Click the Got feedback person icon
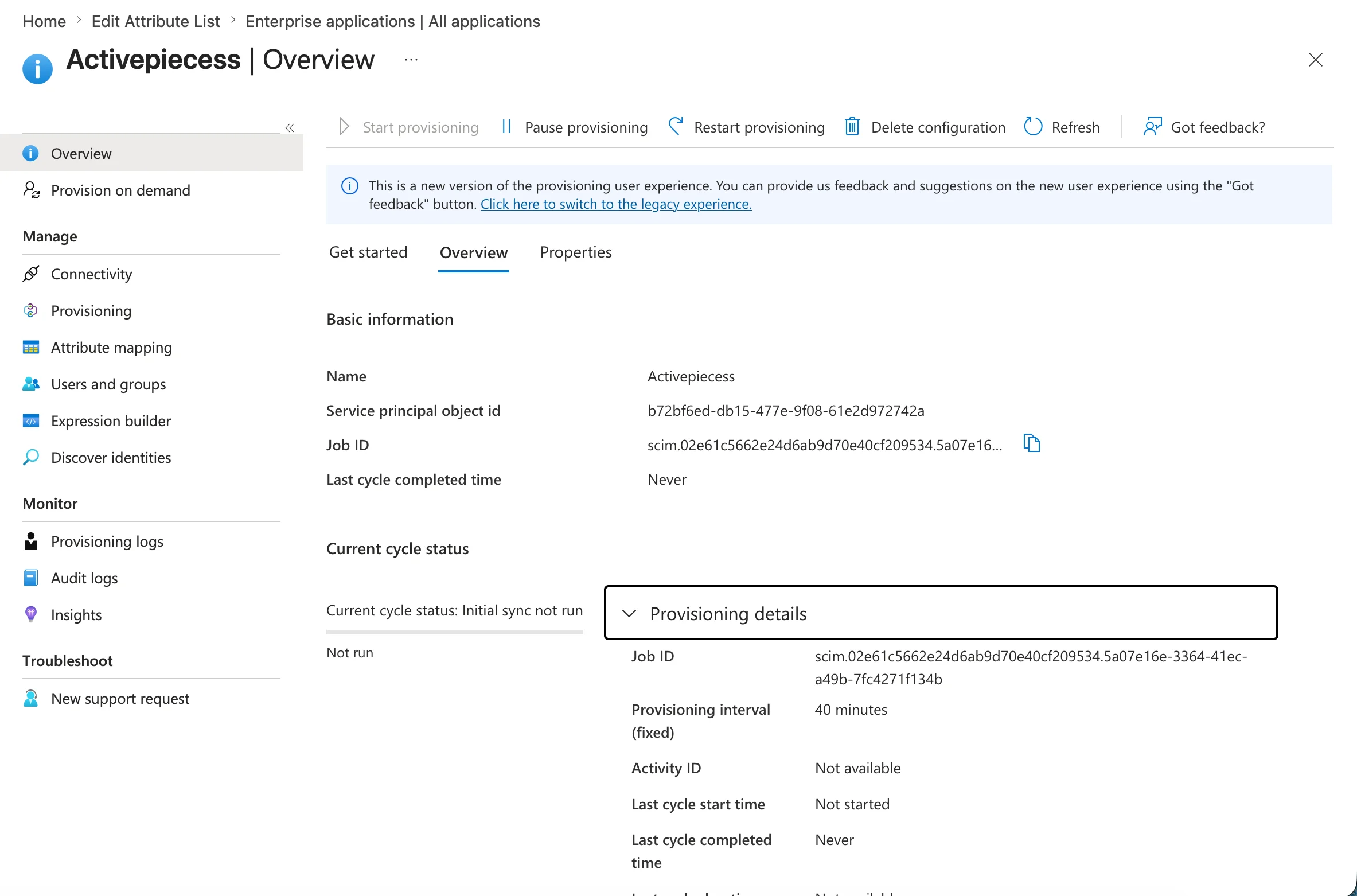 point(1152,126)
